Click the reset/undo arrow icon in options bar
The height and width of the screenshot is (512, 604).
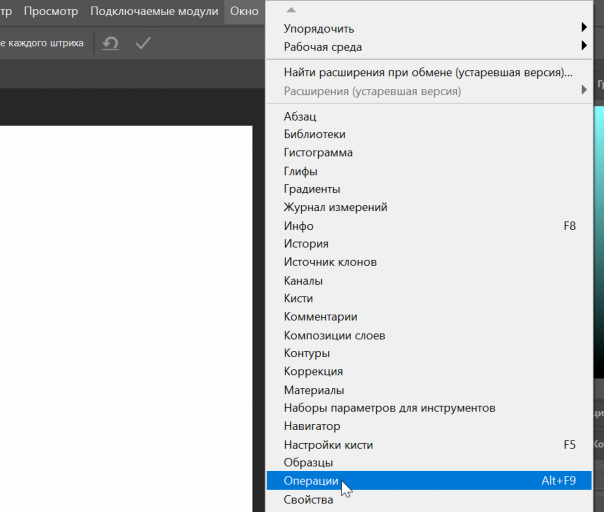click(x=111, y=43)
